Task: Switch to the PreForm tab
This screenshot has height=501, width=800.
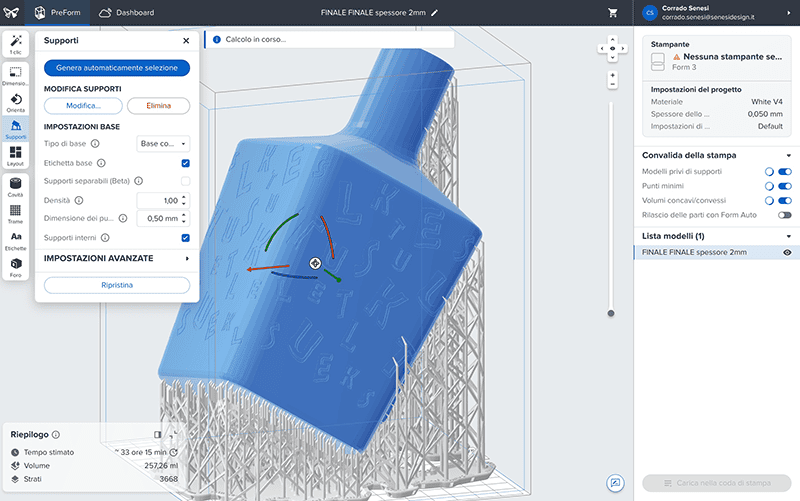Action: click(58, 13)
